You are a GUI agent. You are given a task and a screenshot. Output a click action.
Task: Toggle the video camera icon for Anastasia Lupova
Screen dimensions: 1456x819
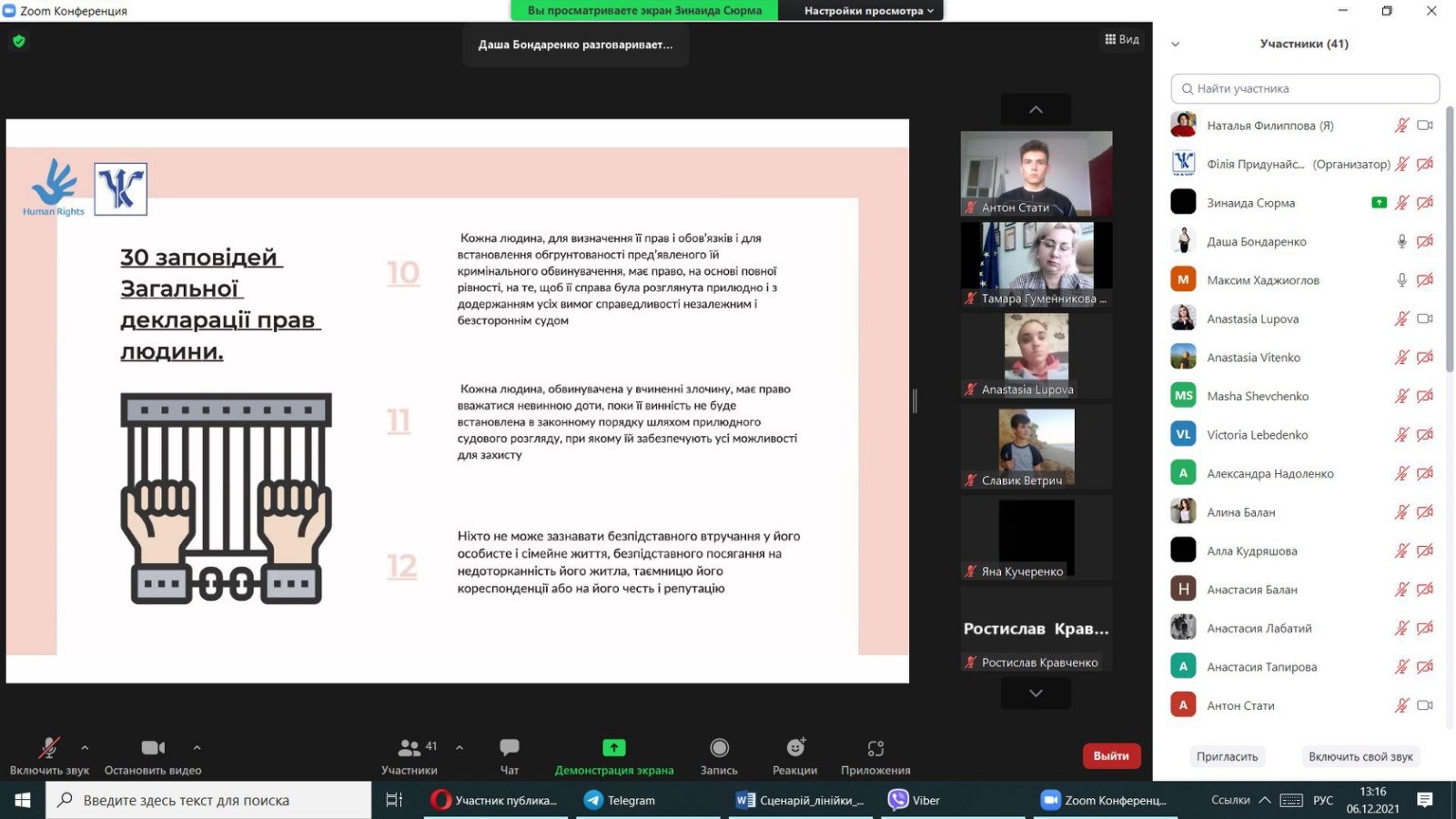click(x=1425, y=318)
